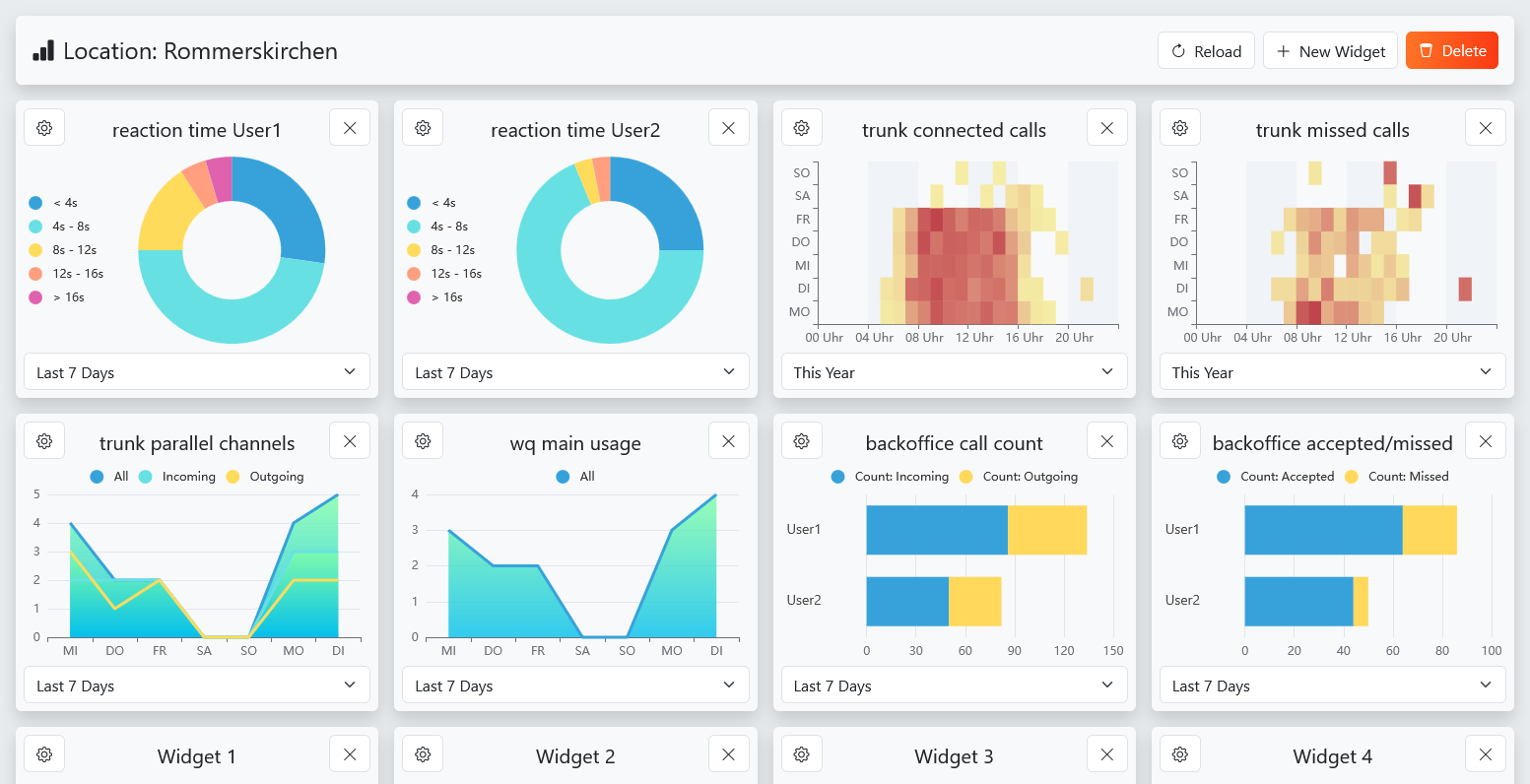Change Last 7 Days range on wq main usage

(x=575, y=686)
